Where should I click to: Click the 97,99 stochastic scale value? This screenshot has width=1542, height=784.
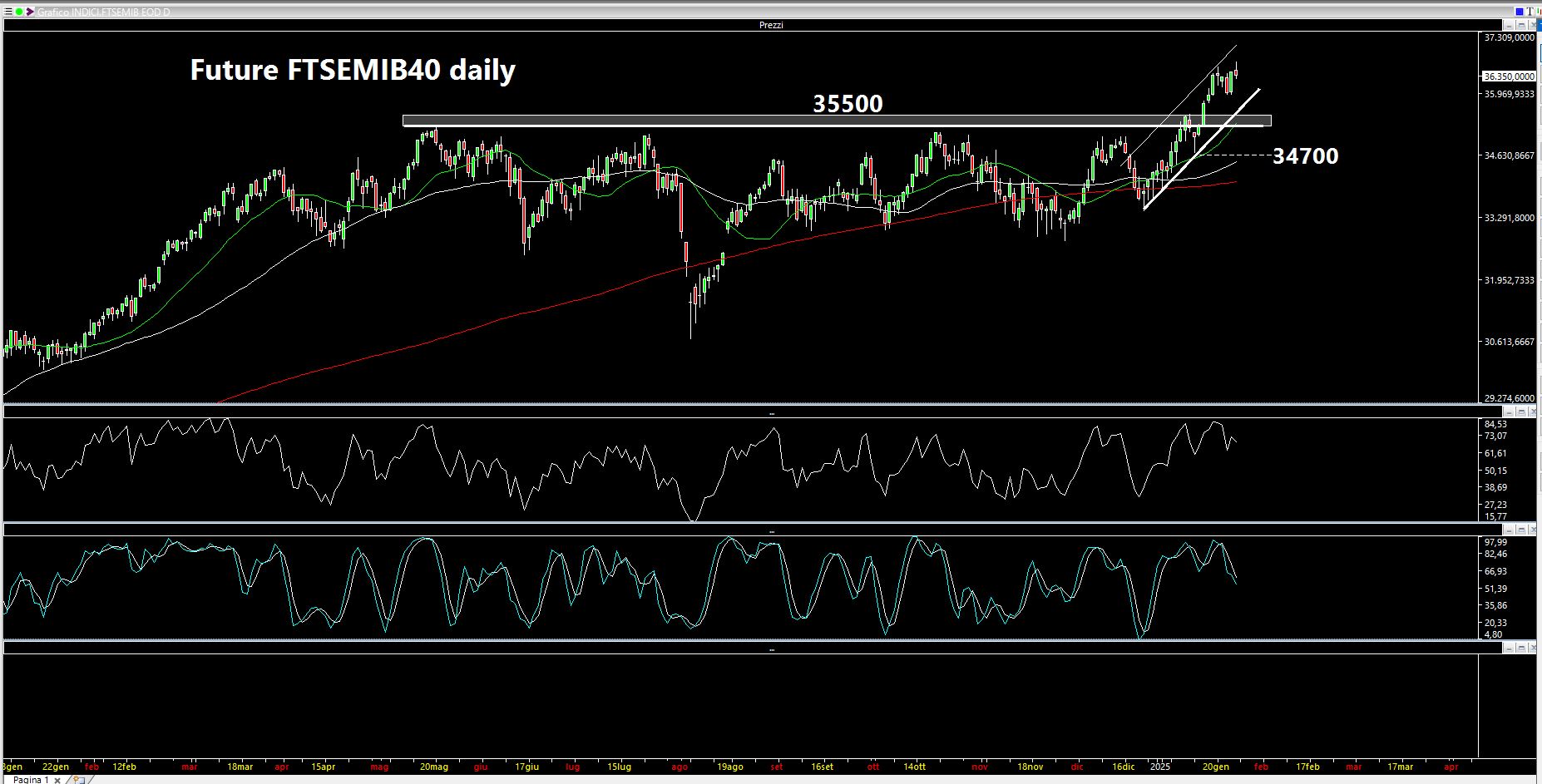(1495, 542)
